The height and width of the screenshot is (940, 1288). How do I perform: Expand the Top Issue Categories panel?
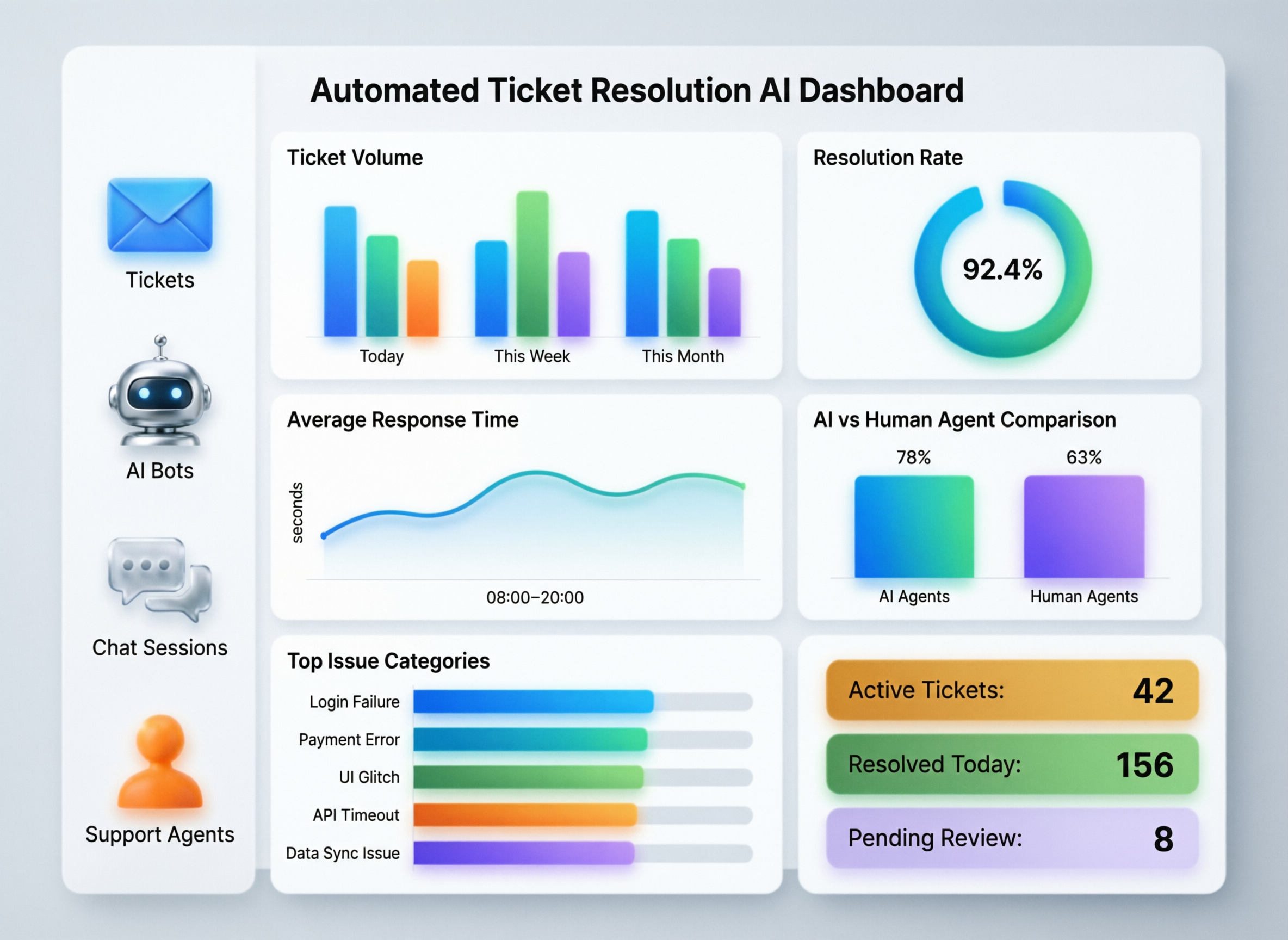pos(389,661)
